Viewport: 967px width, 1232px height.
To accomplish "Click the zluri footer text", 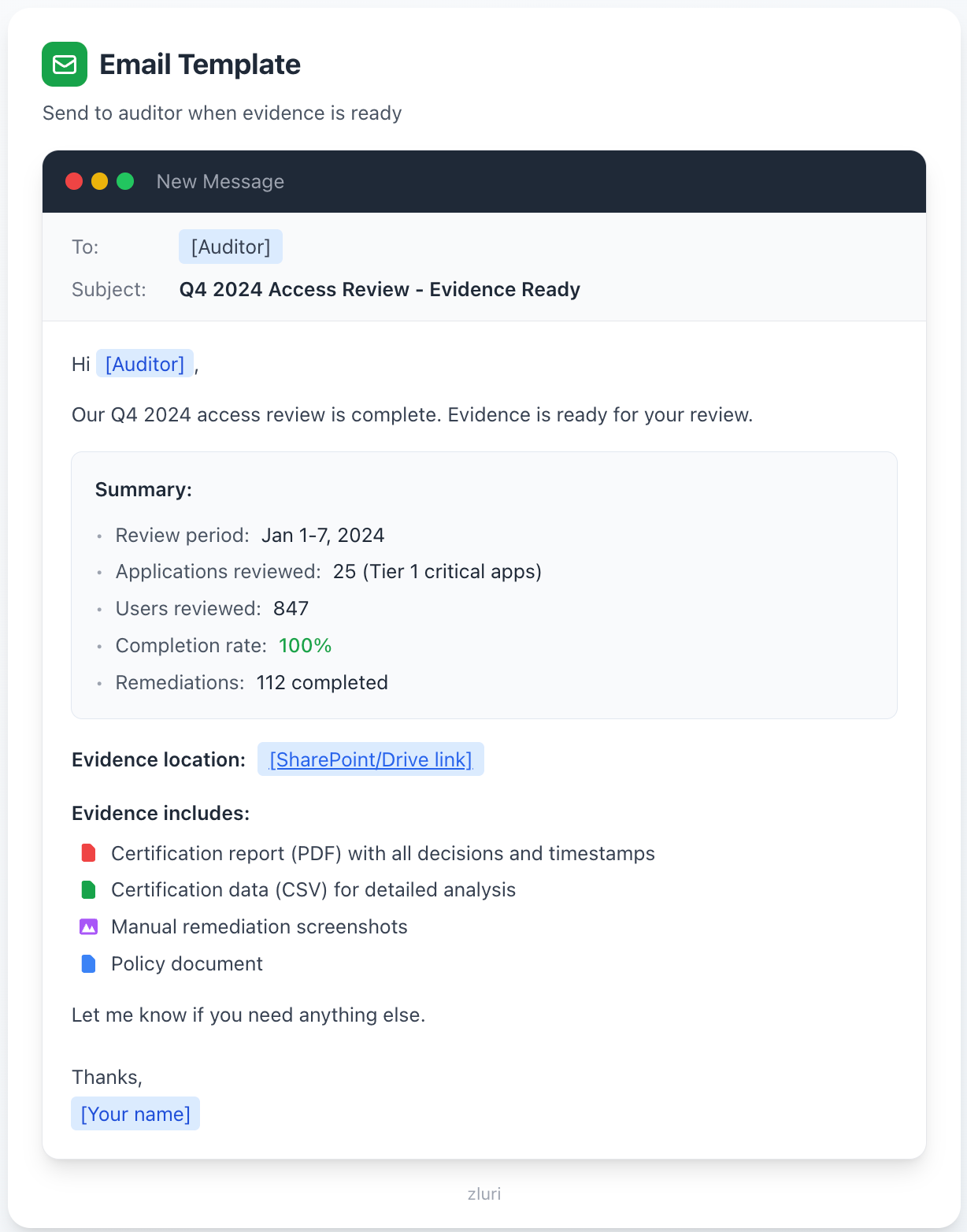I will (x=484, y=1193).
